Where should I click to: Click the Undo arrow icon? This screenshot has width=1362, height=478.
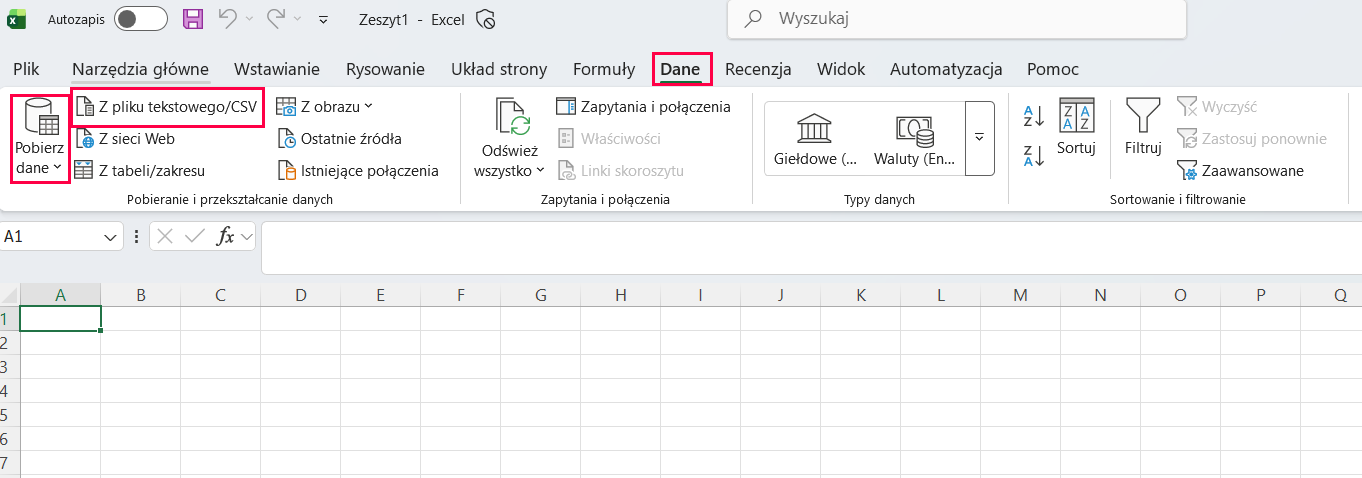(x=227, y=19)
